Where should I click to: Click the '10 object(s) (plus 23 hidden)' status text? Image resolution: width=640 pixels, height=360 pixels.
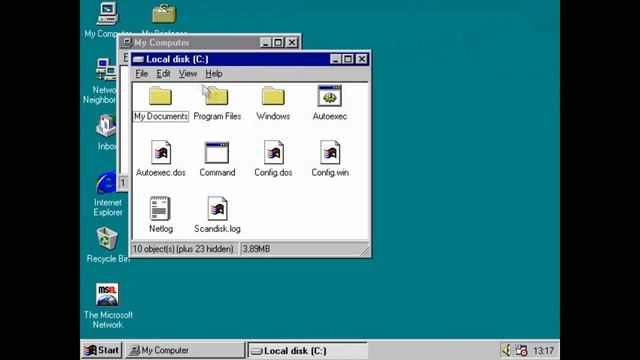tap(183, 249)
